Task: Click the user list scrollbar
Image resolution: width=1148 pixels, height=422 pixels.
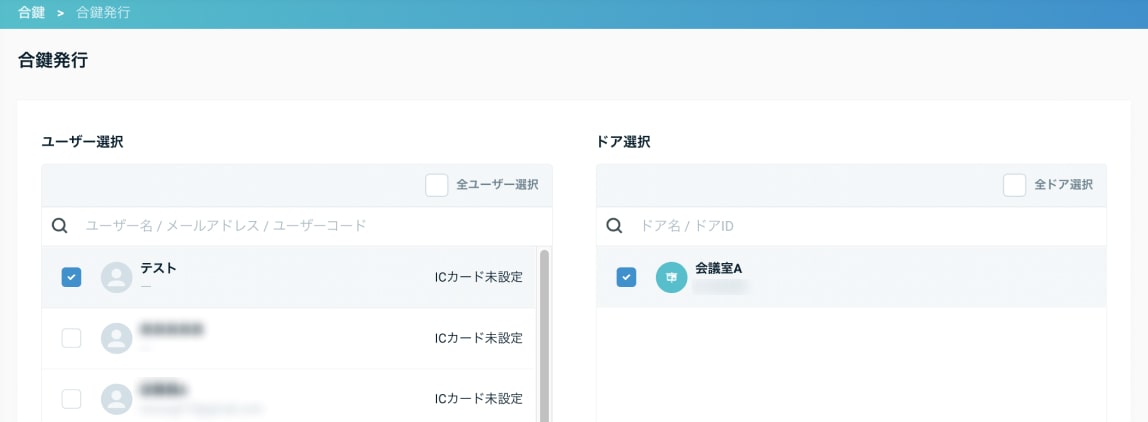Action: tap(544, 336)
